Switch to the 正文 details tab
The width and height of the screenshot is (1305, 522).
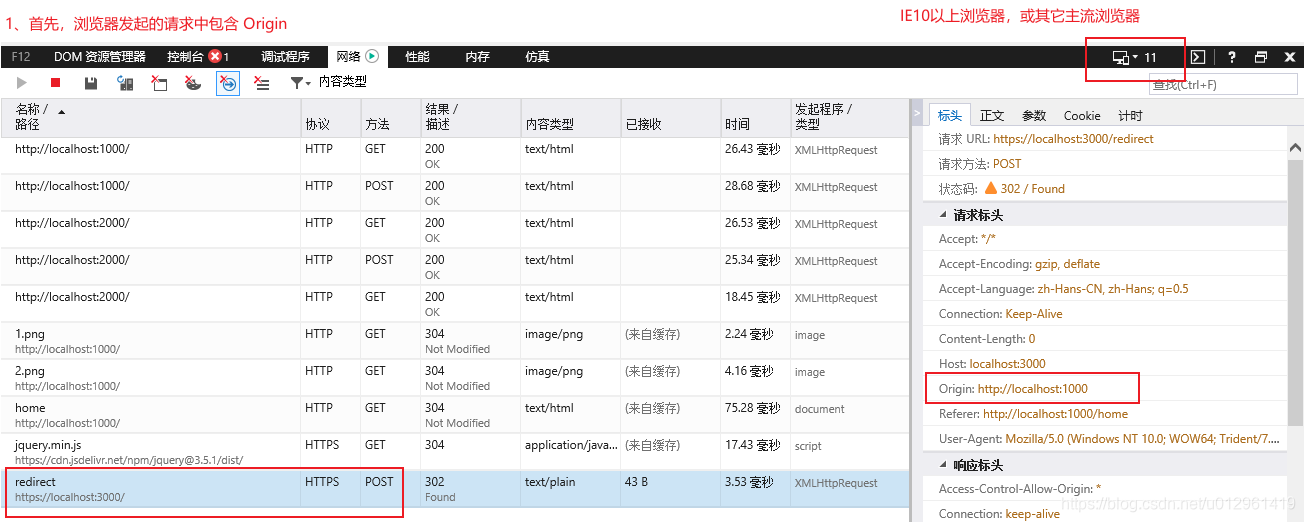pyautogui.click(x=992, y=115)
